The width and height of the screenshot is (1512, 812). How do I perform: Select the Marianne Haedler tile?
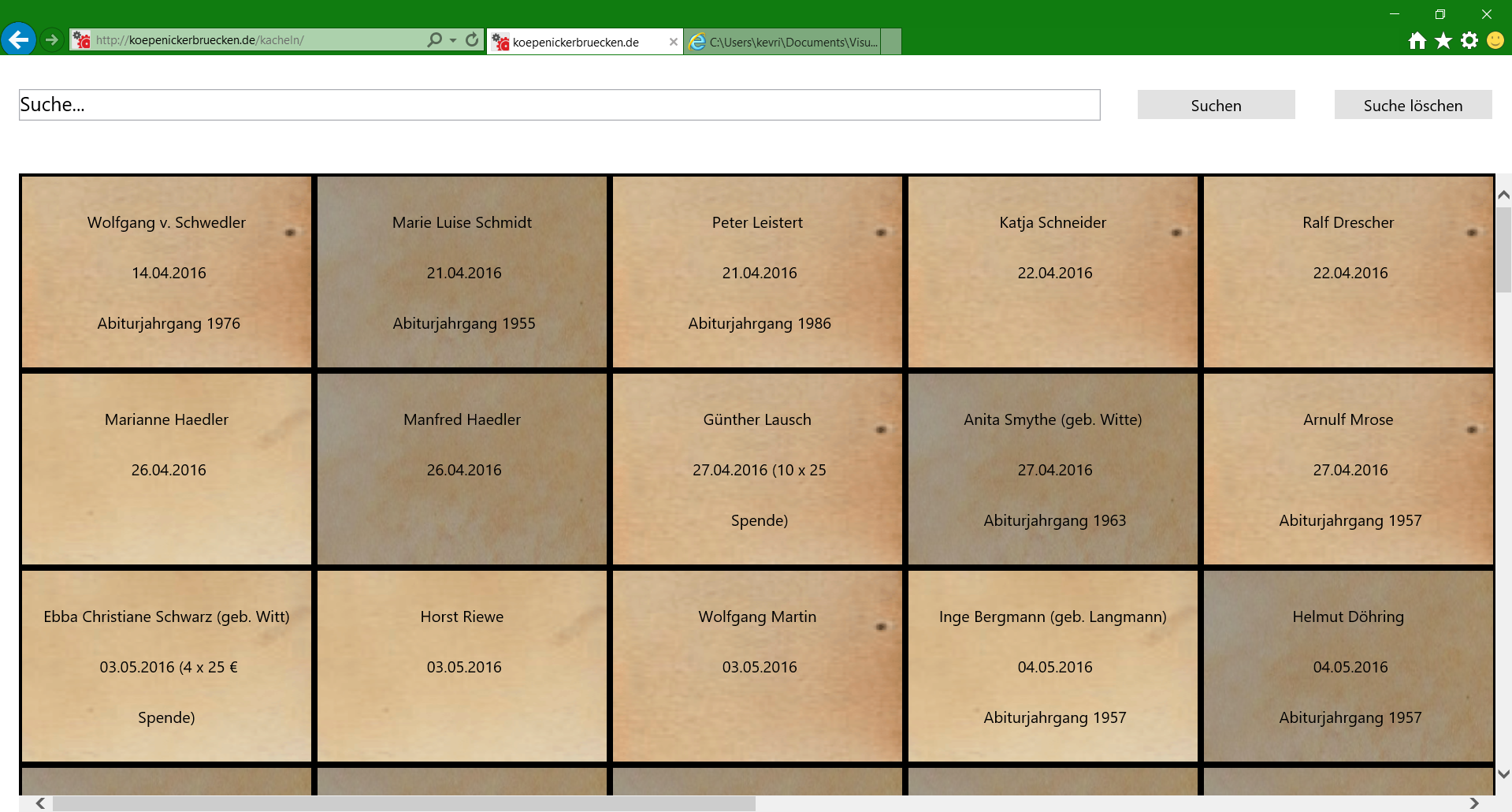tap(166, 468)
